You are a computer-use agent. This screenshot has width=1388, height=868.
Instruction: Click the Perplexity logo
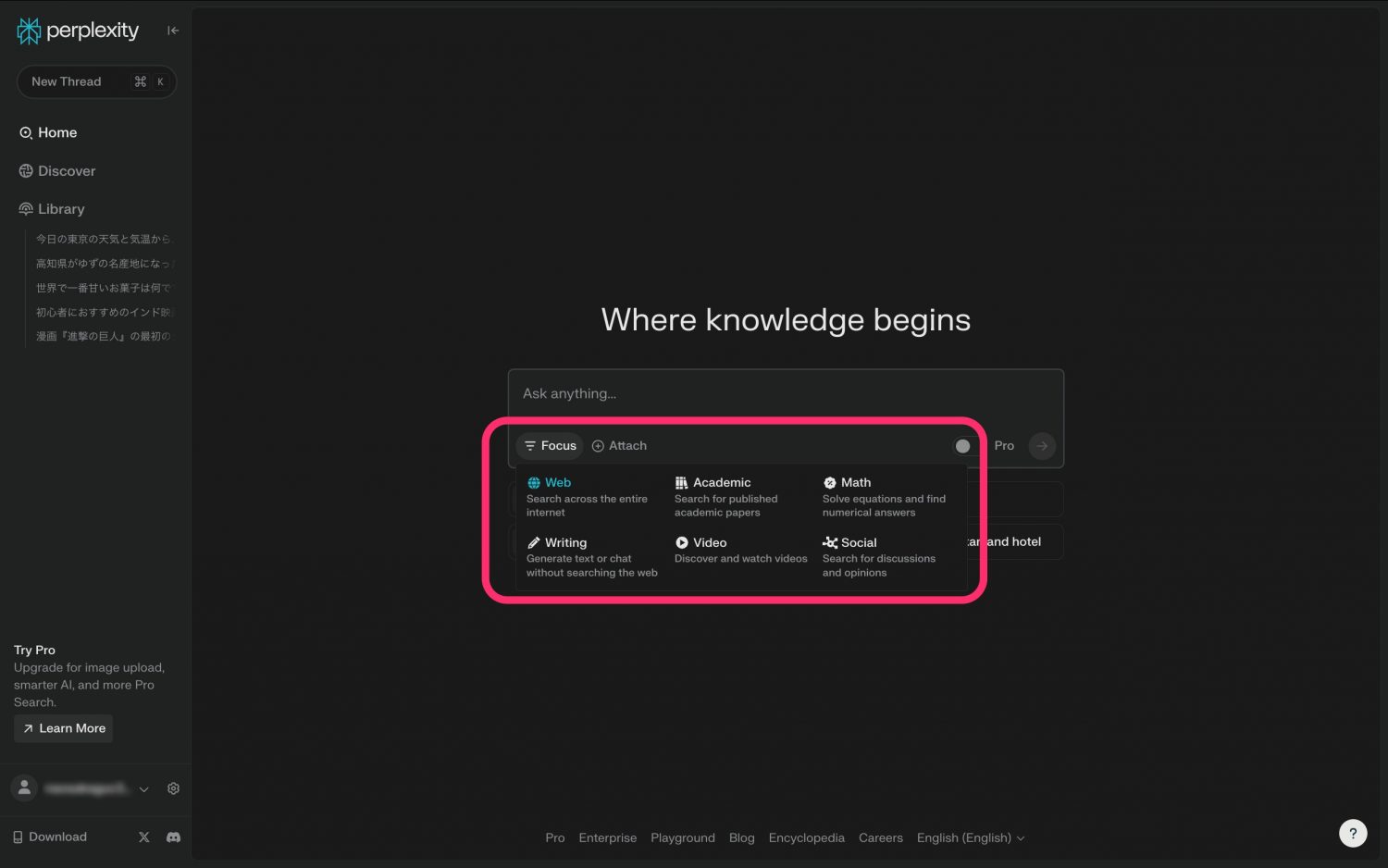(78, 31)
